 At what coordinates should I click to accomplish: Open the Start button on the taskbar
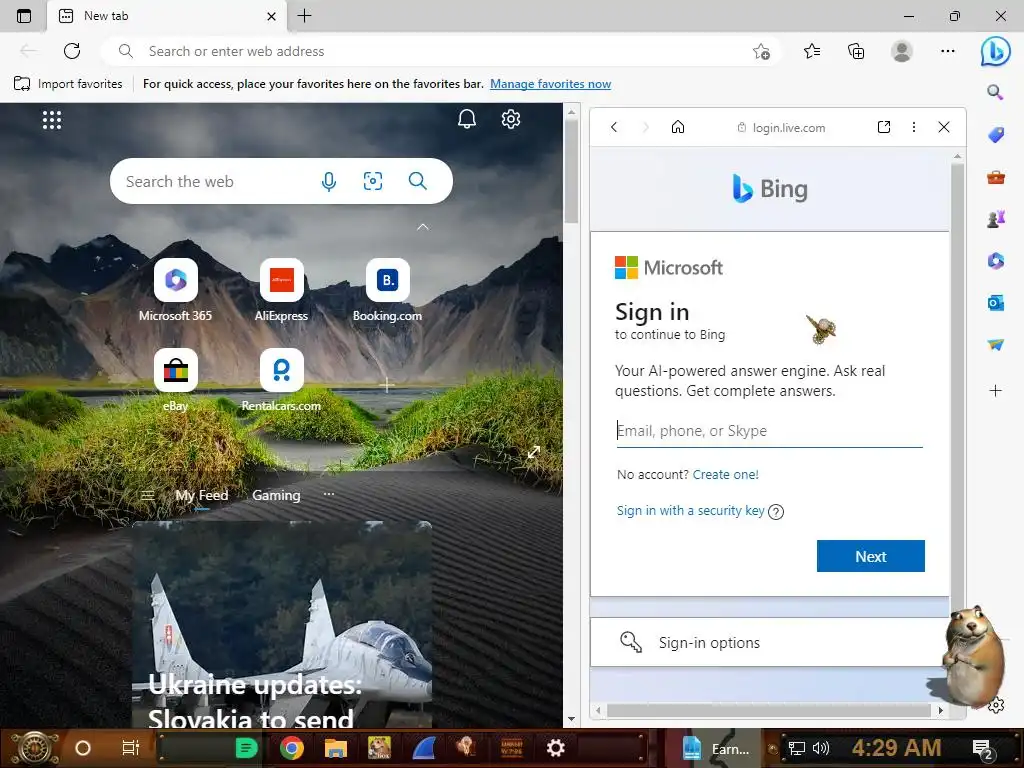click(x=35, y=748)
